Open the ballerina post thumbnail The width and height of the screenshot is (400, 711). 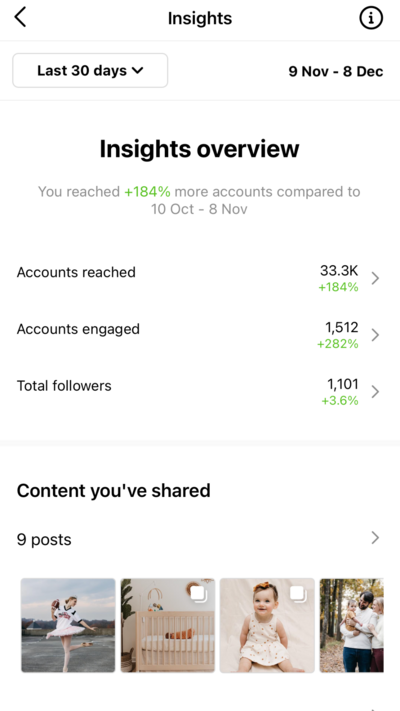[68, 625]
